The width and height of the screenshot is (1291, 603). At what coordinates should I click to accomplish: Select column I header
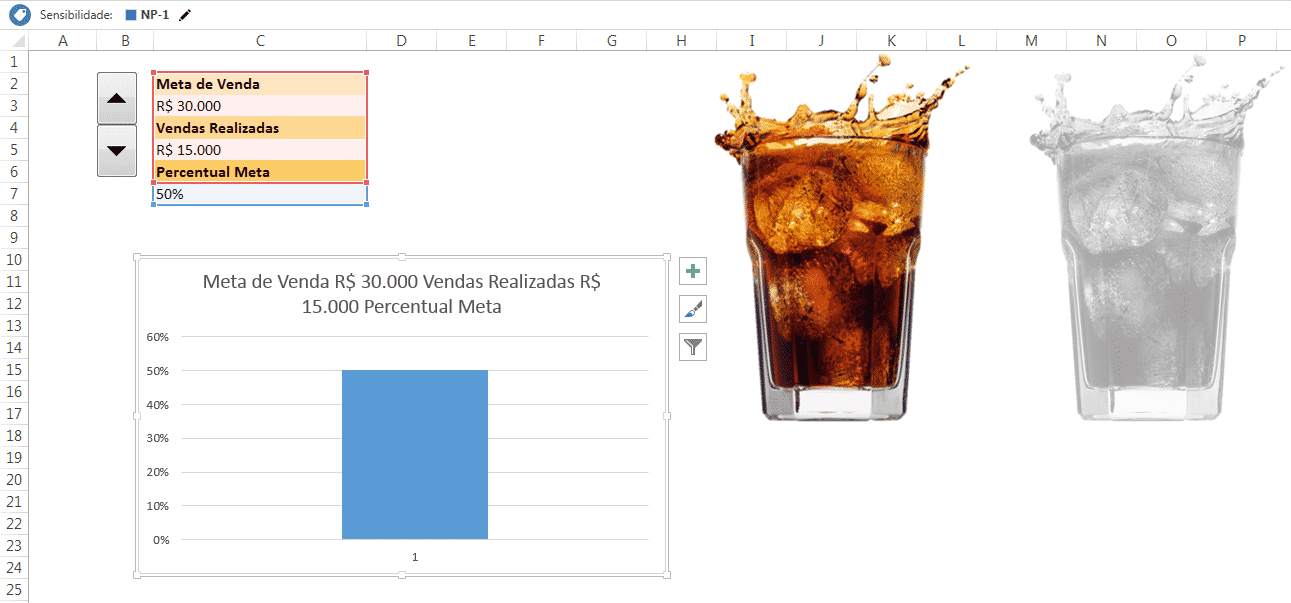pyautogui.click(x=751, y=40)
